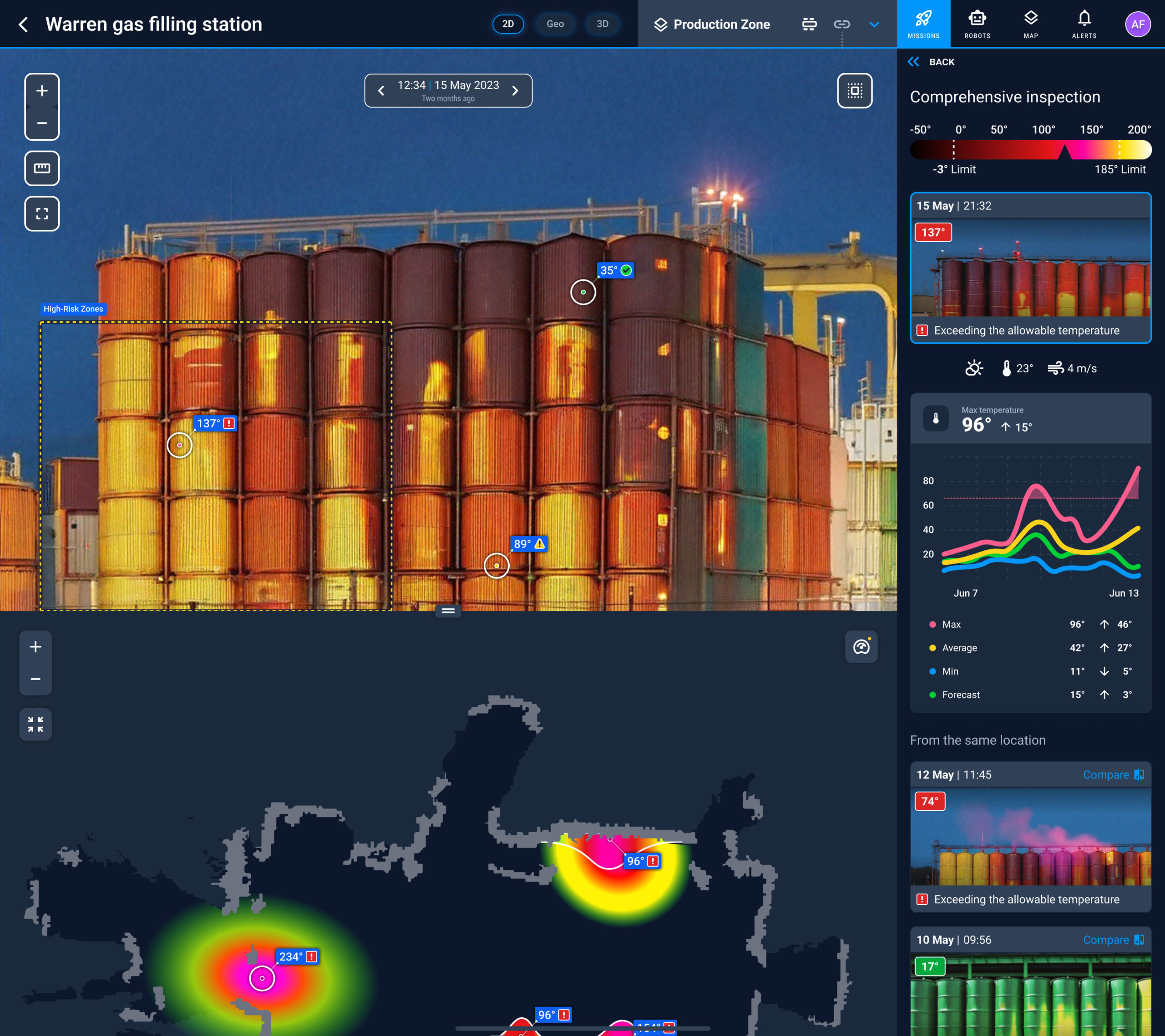Switch to 3D view mode
Screen dimensions: 1165x1036
click(603, 24)
